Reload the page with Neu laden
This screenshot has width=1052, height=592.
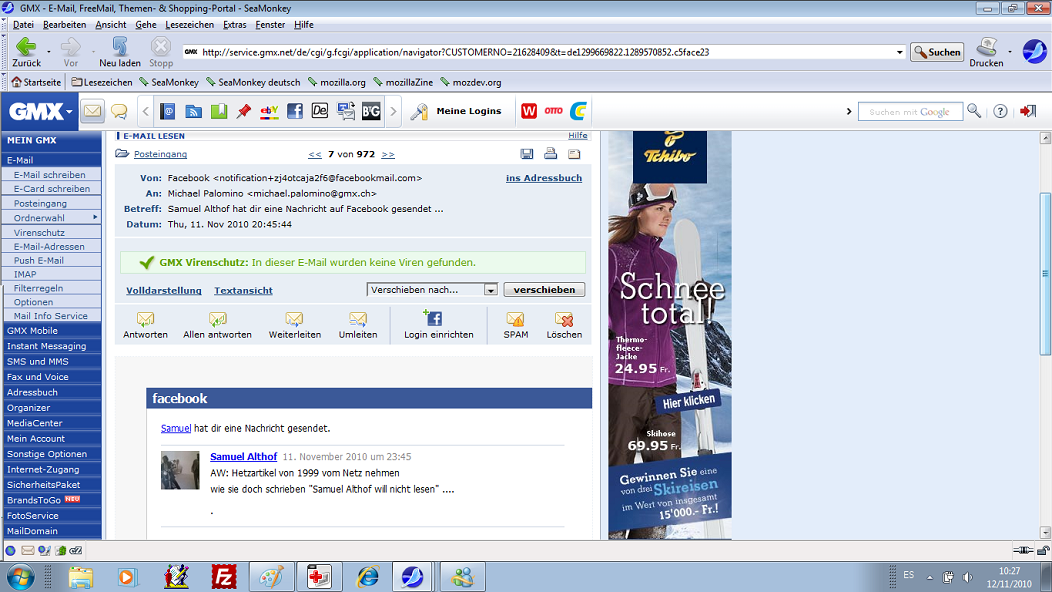coord(117,51)
